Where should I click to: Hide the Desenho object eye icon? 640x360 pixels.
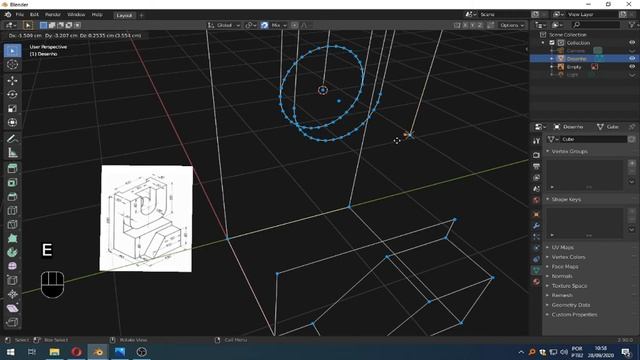coord(632,58)
